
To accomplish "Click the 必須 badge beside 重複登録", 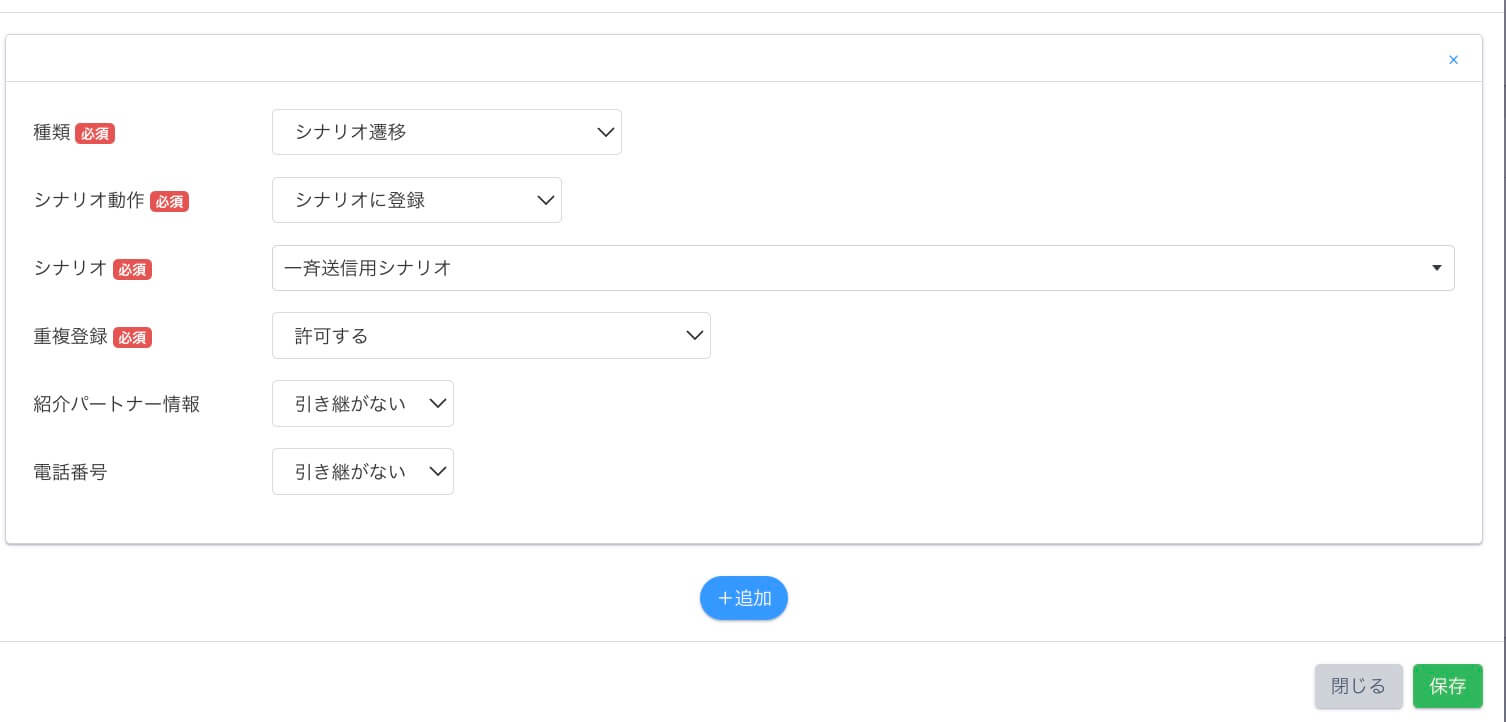I will pos(132,337).
